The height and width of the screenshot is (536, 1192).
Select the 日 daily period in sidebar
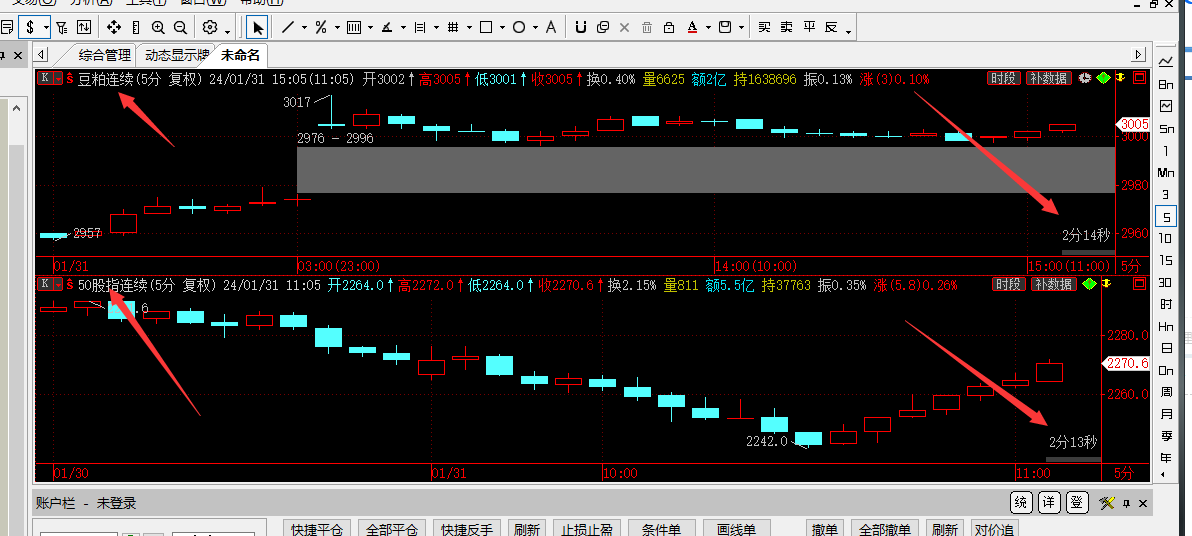1165,348
